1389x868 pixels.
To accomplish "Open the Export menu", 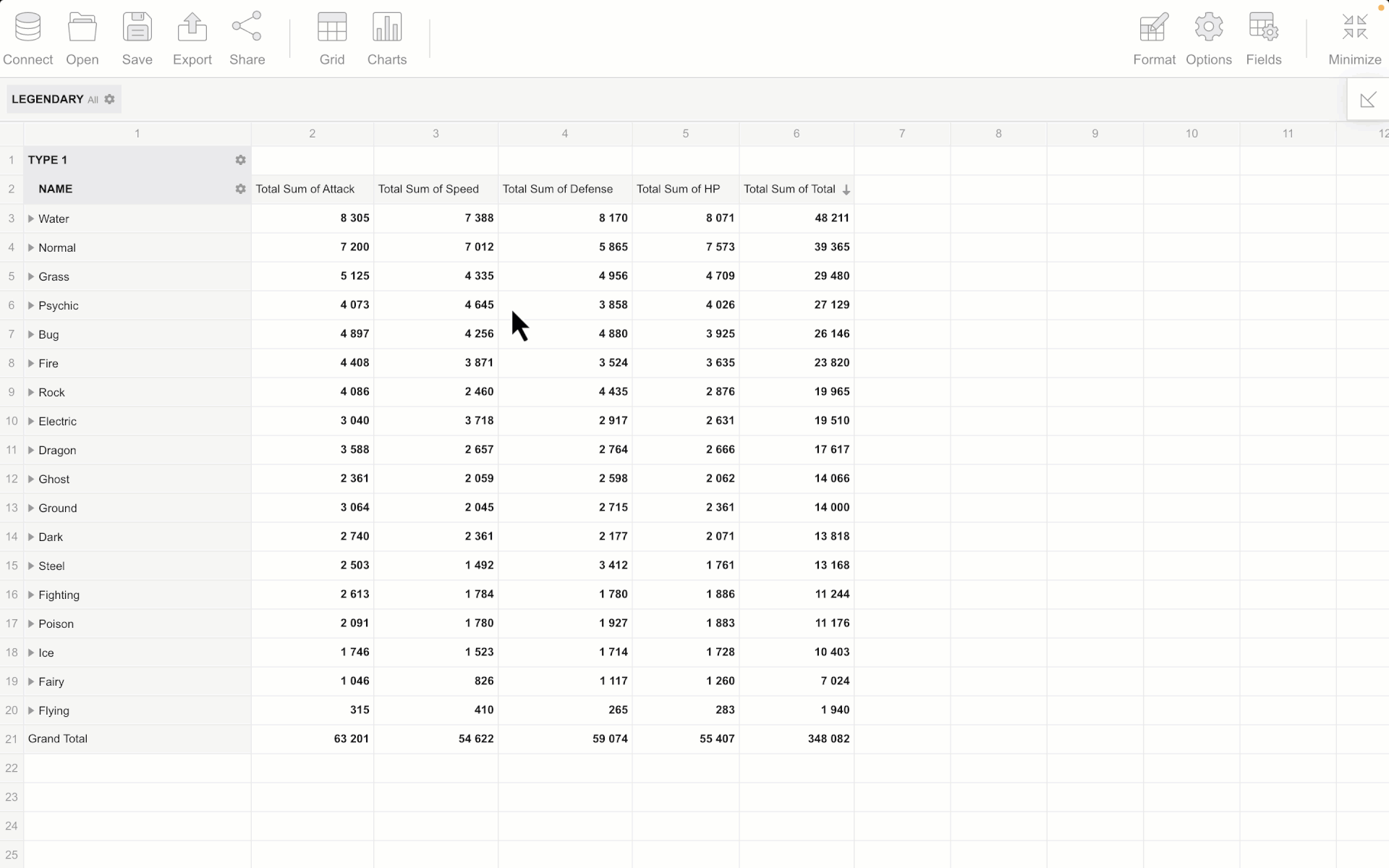I will click(192, 39).
